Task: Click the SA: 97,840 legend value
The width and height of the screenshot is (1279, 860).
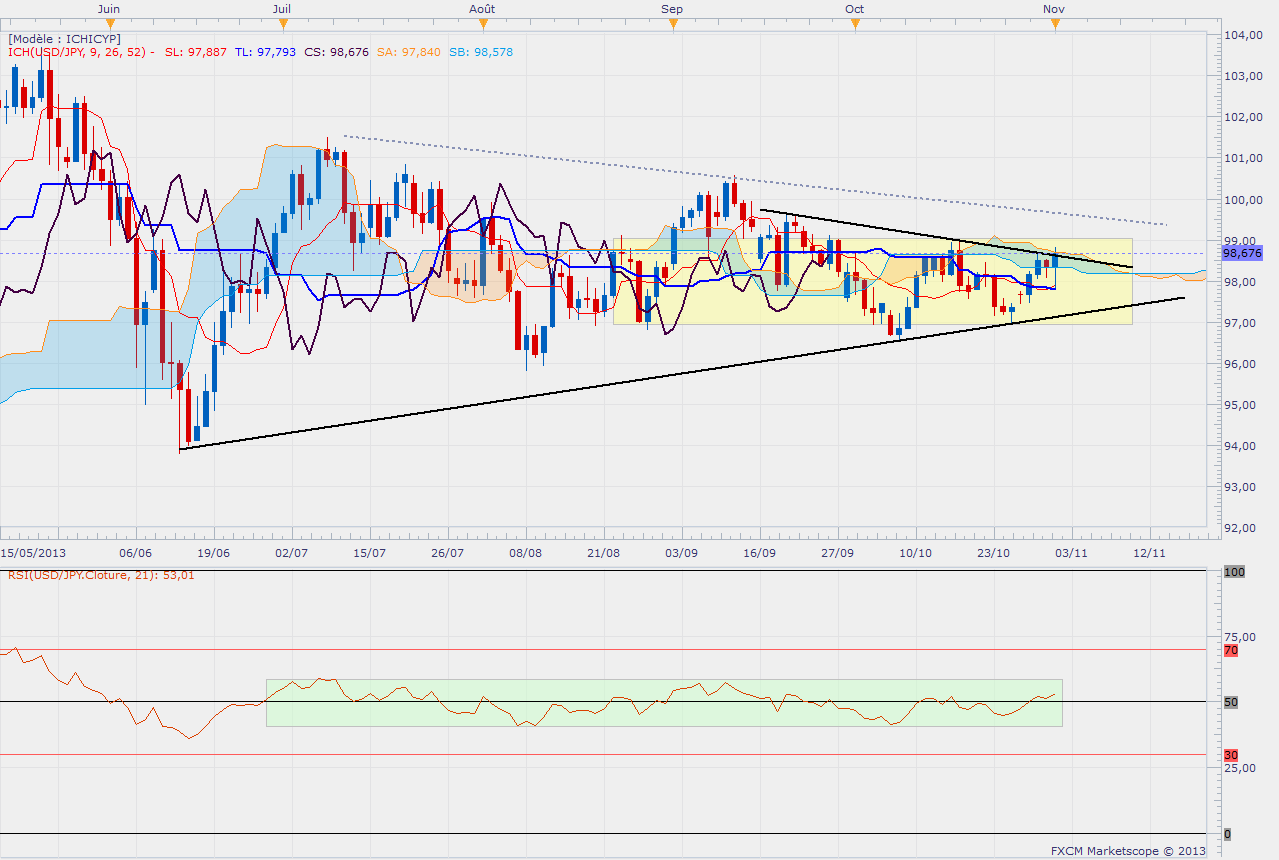Action: [411, 52]
